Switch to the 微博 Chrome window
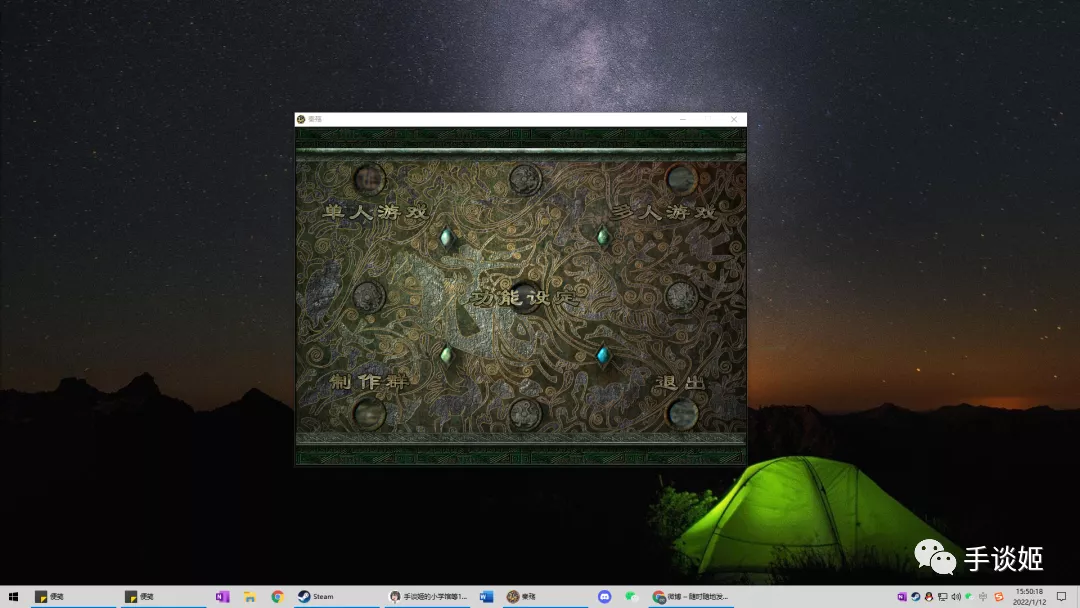Screen dimensions: 1080x608 (x=691, y=597)
